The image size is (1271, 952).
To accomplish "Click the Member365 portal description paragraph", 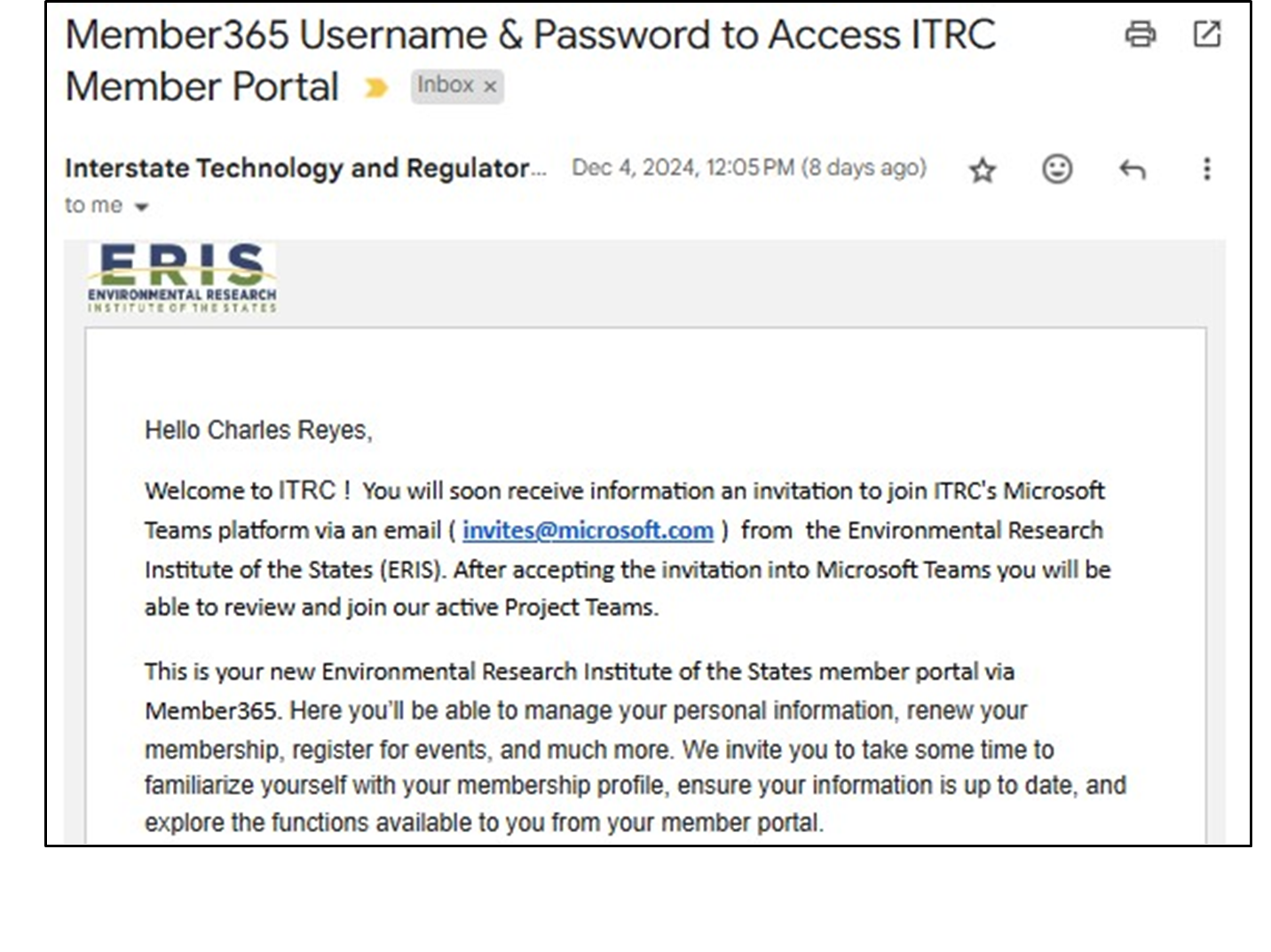I will point(635,747).
